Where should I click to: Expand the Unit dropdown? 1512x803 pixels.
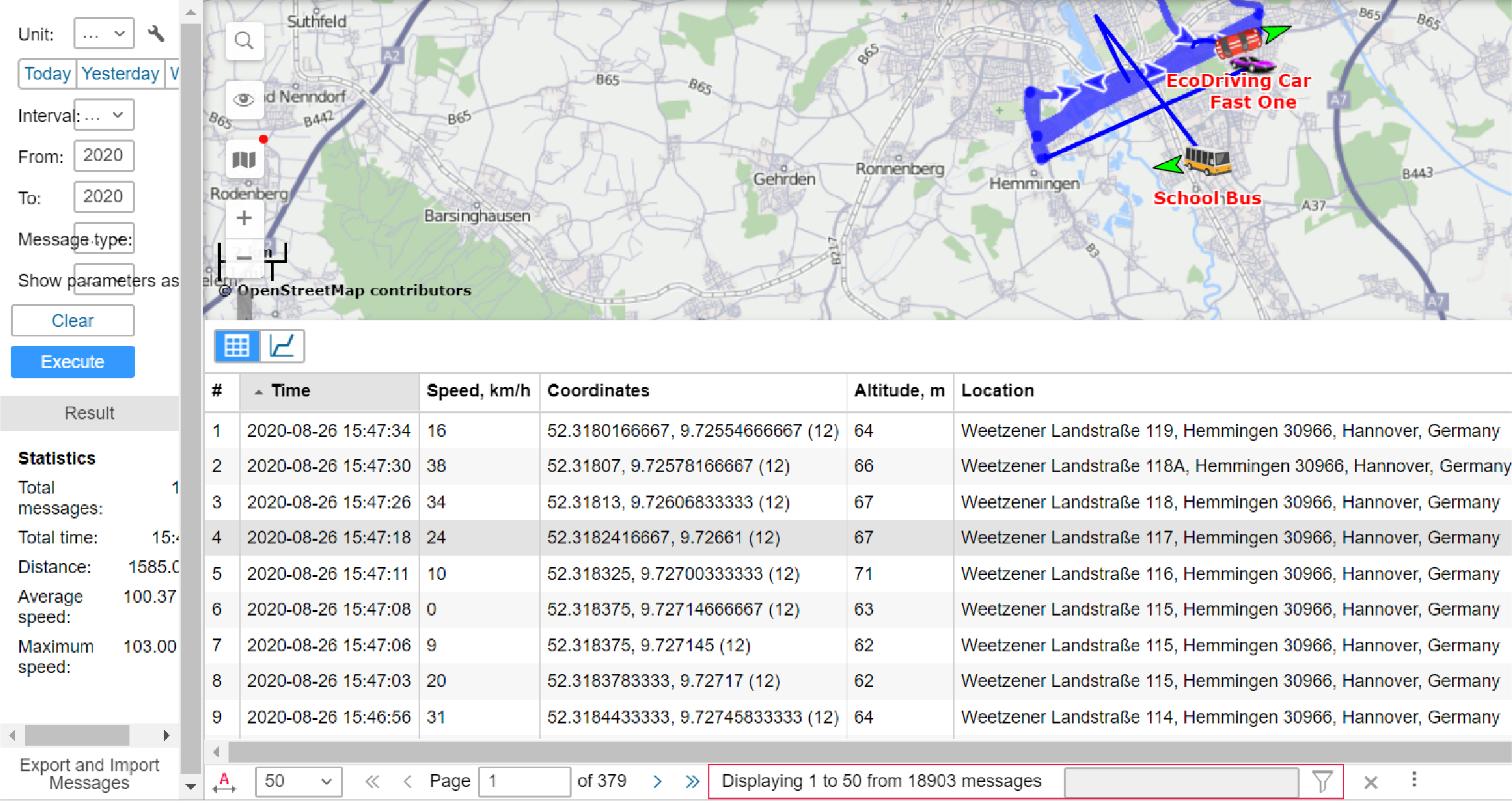click(104, 34)
